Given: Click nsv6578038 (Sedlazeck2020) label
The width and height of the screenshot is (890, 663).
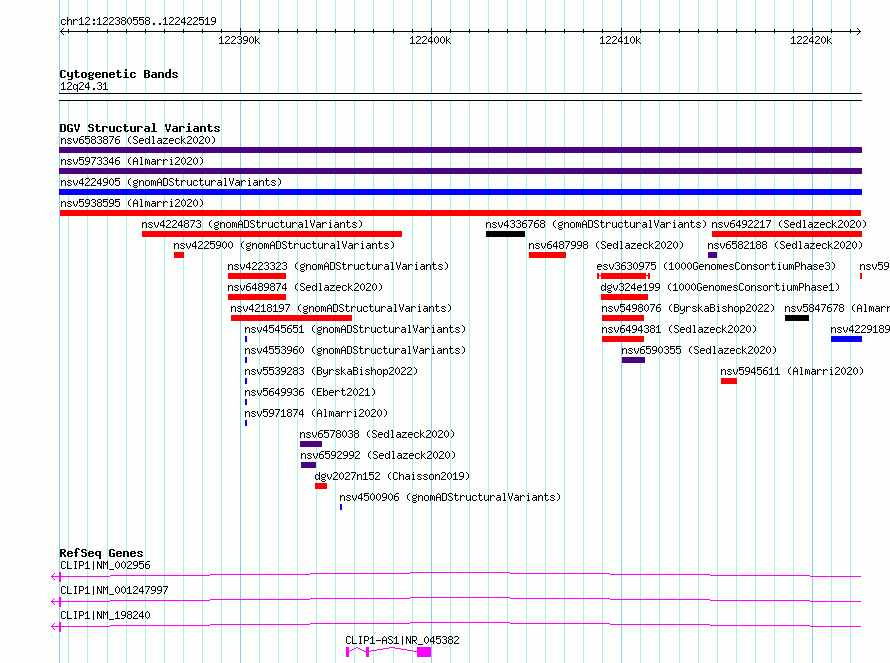Looking at the screenshot, I should pyautogui.click(x=377, y=434).
